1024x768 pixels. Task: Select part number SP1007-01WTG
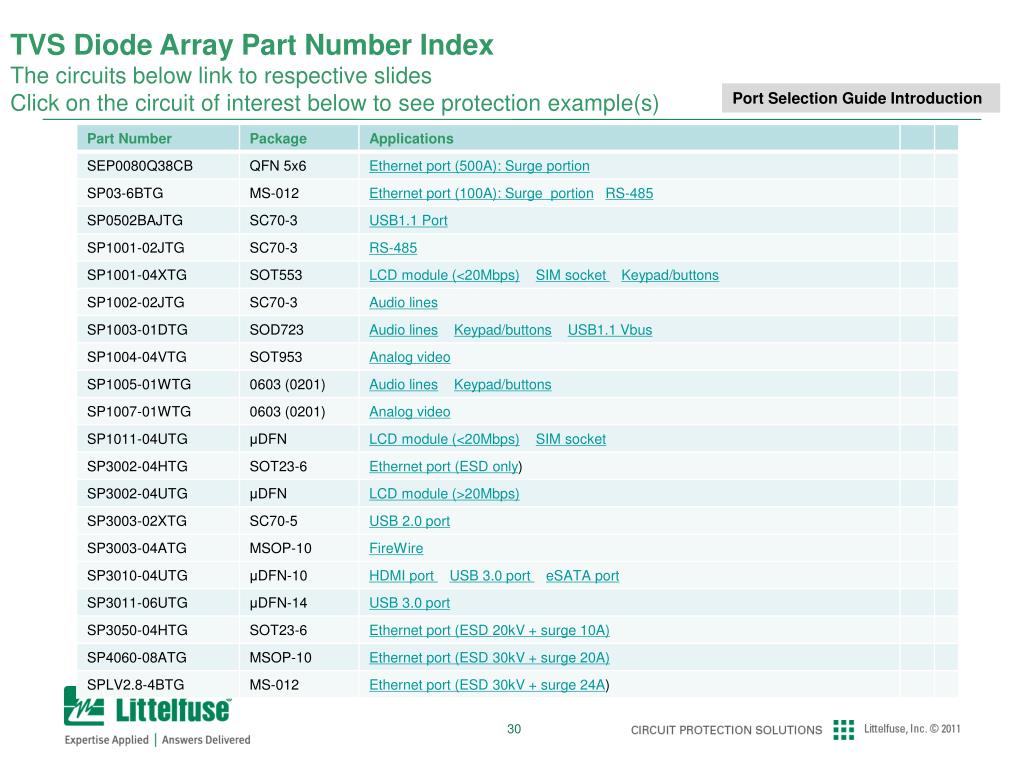pyautogui.click(x=138, y=412)
